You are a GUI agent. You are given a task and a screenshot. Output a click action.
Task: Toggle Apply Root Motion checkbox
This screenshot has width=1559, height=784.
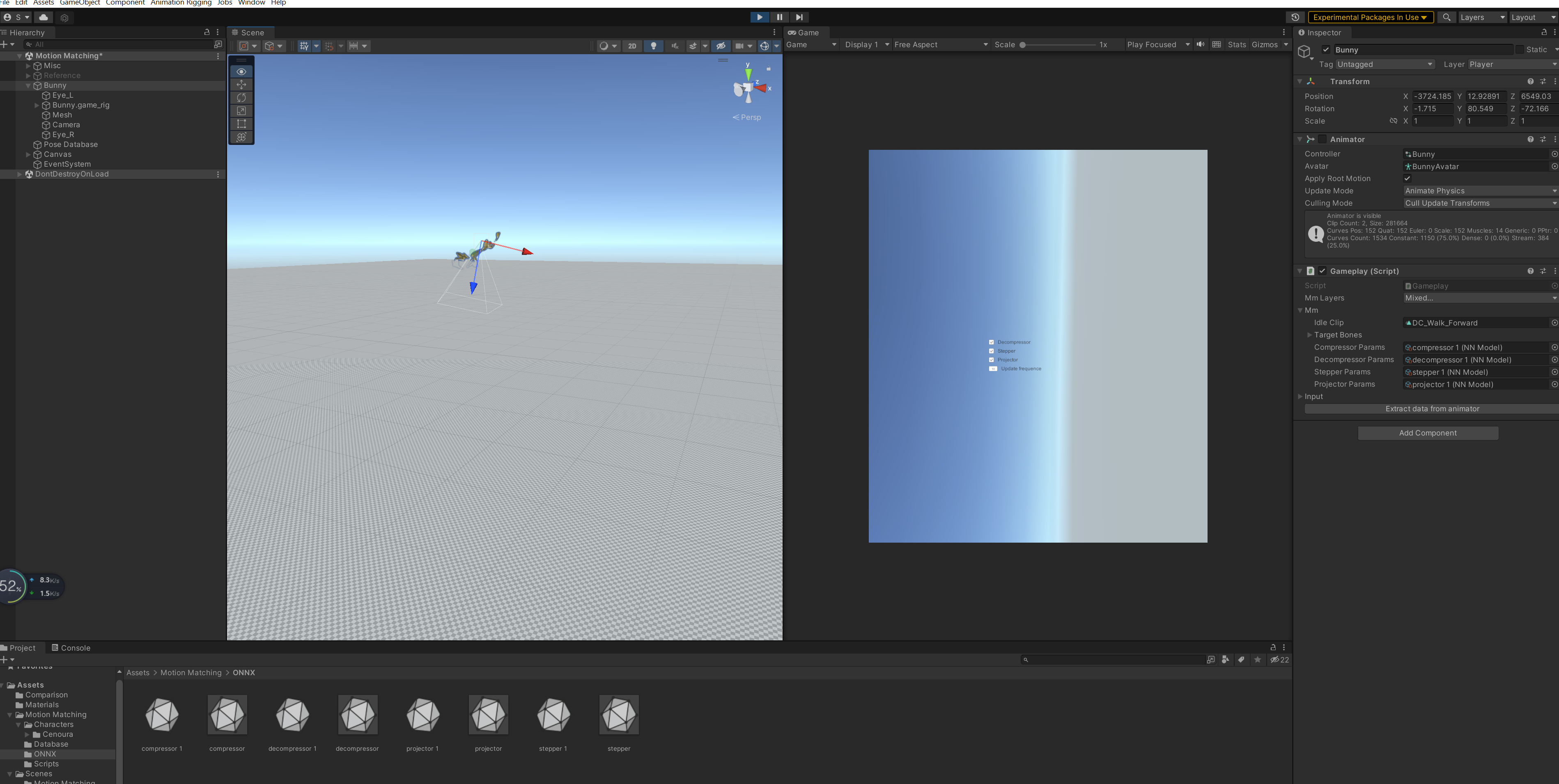(x=1407, y=179)
